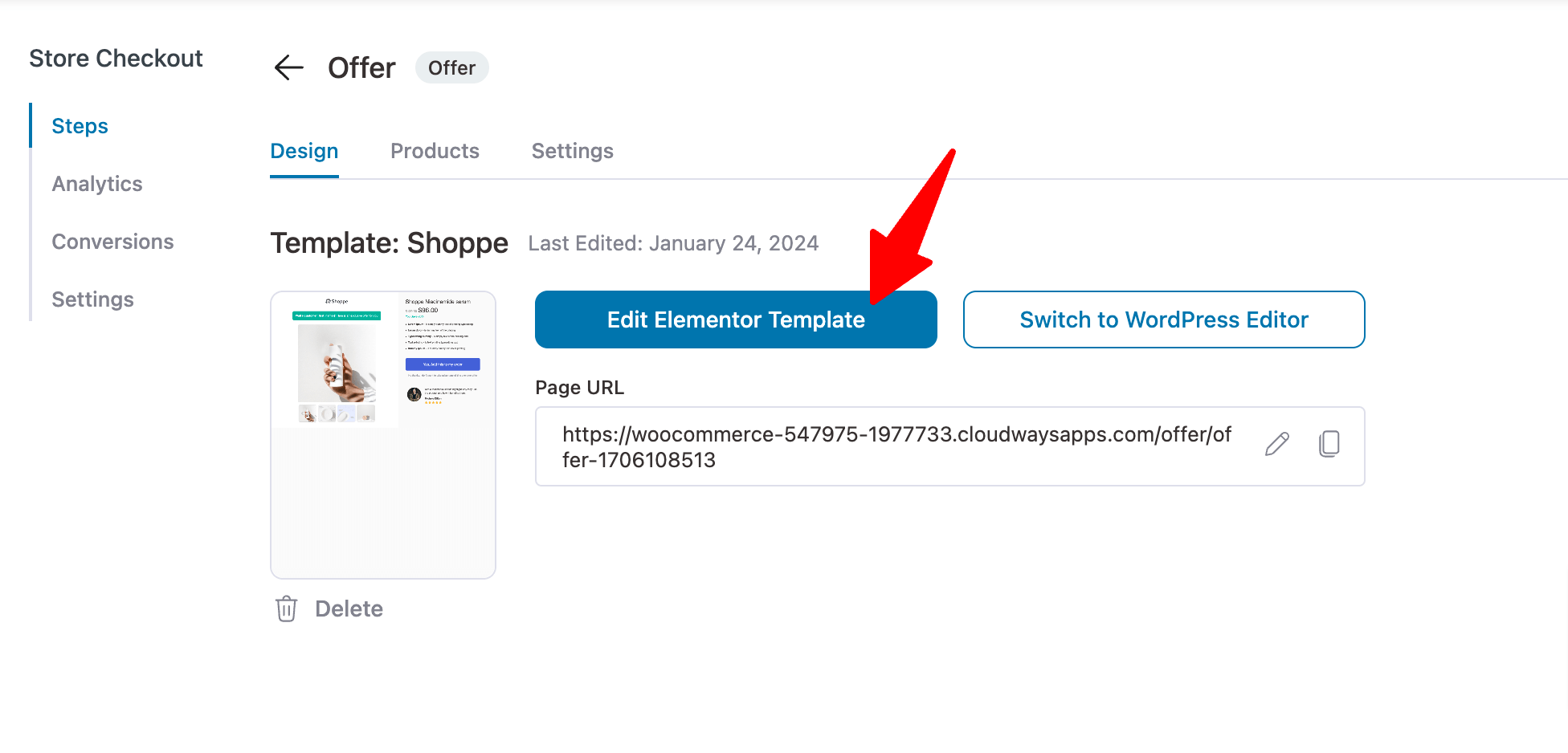Switch to the Products tab
This screenshot has width=1568, height=753.
coord(435,151)
